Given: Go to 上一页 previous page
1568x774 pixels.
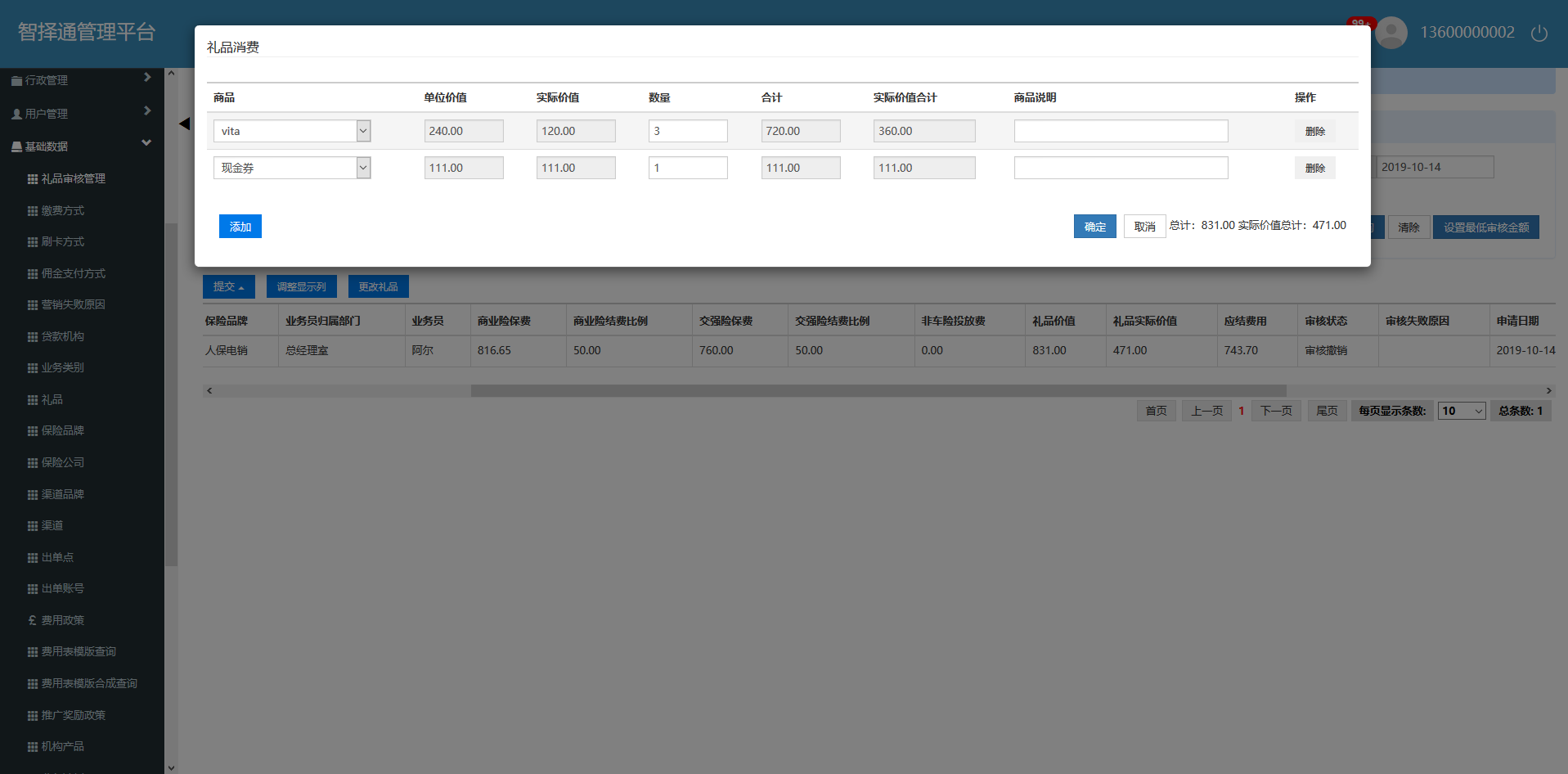Looking at the screenshot, I should tap(1207, 411).
